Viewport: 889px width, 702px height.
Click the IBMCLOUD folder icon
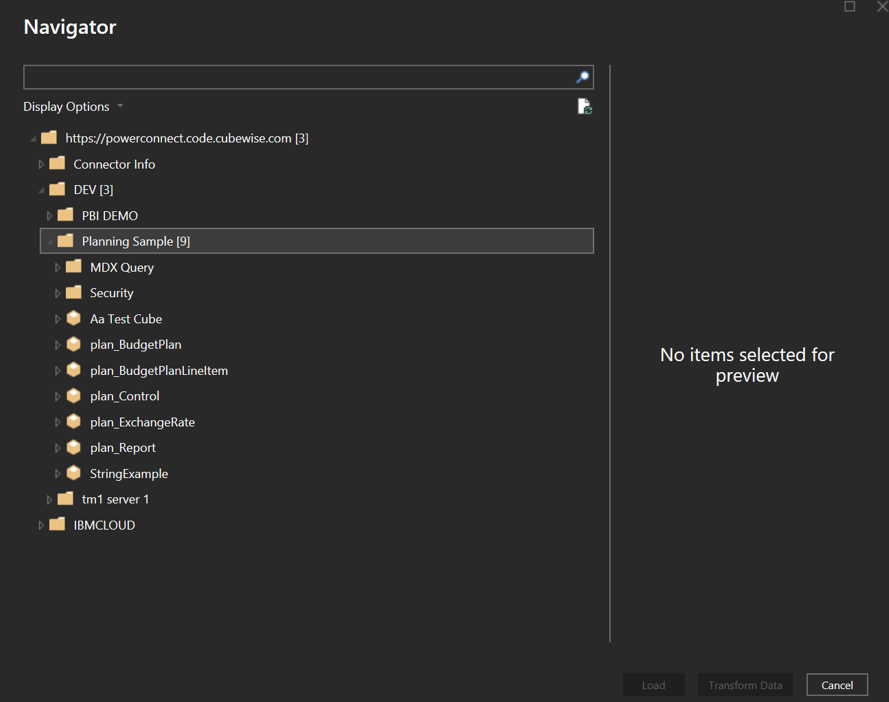point(57,525)
